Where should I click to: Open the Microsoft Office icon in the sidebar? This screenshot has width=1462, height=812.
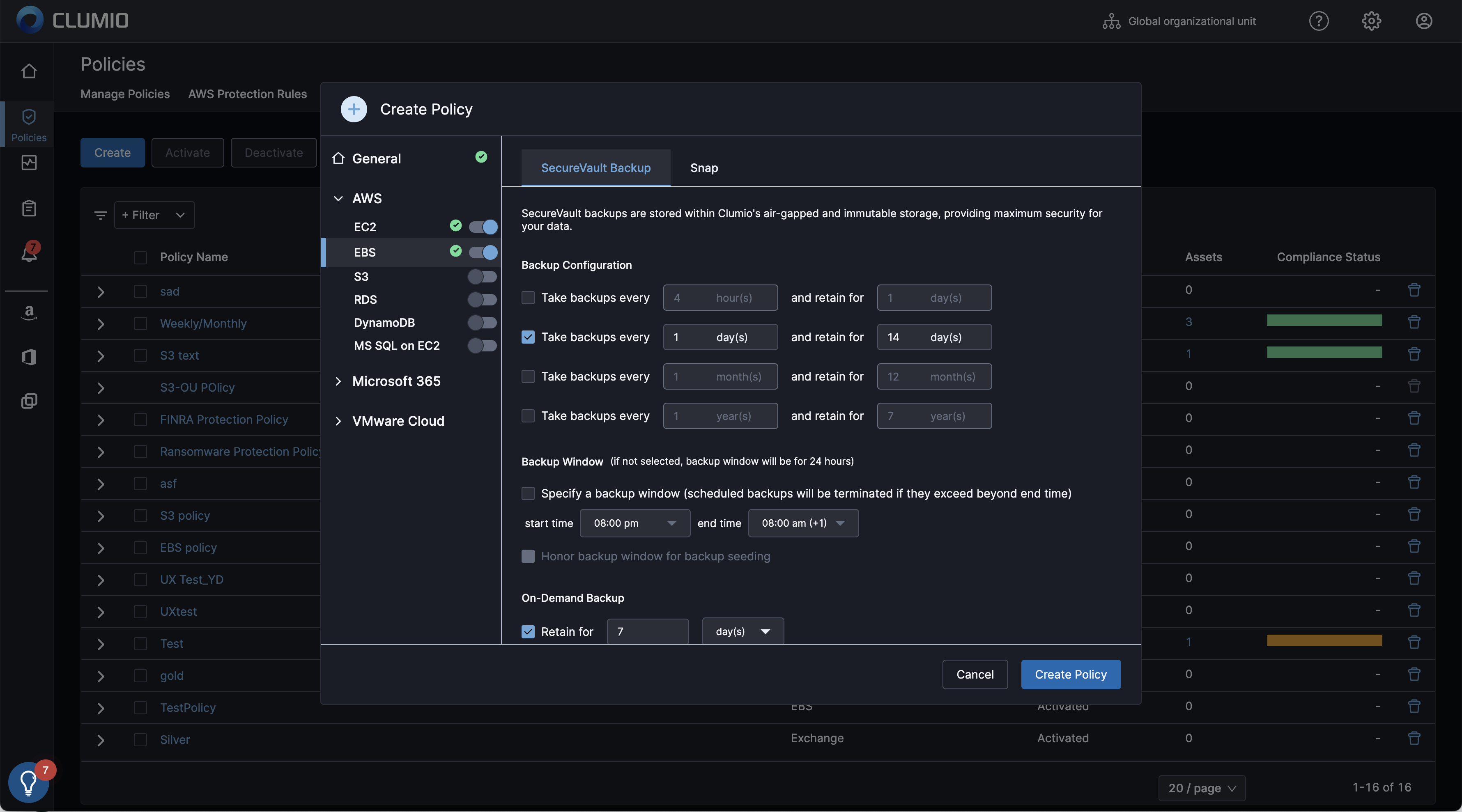pos(29,357)
